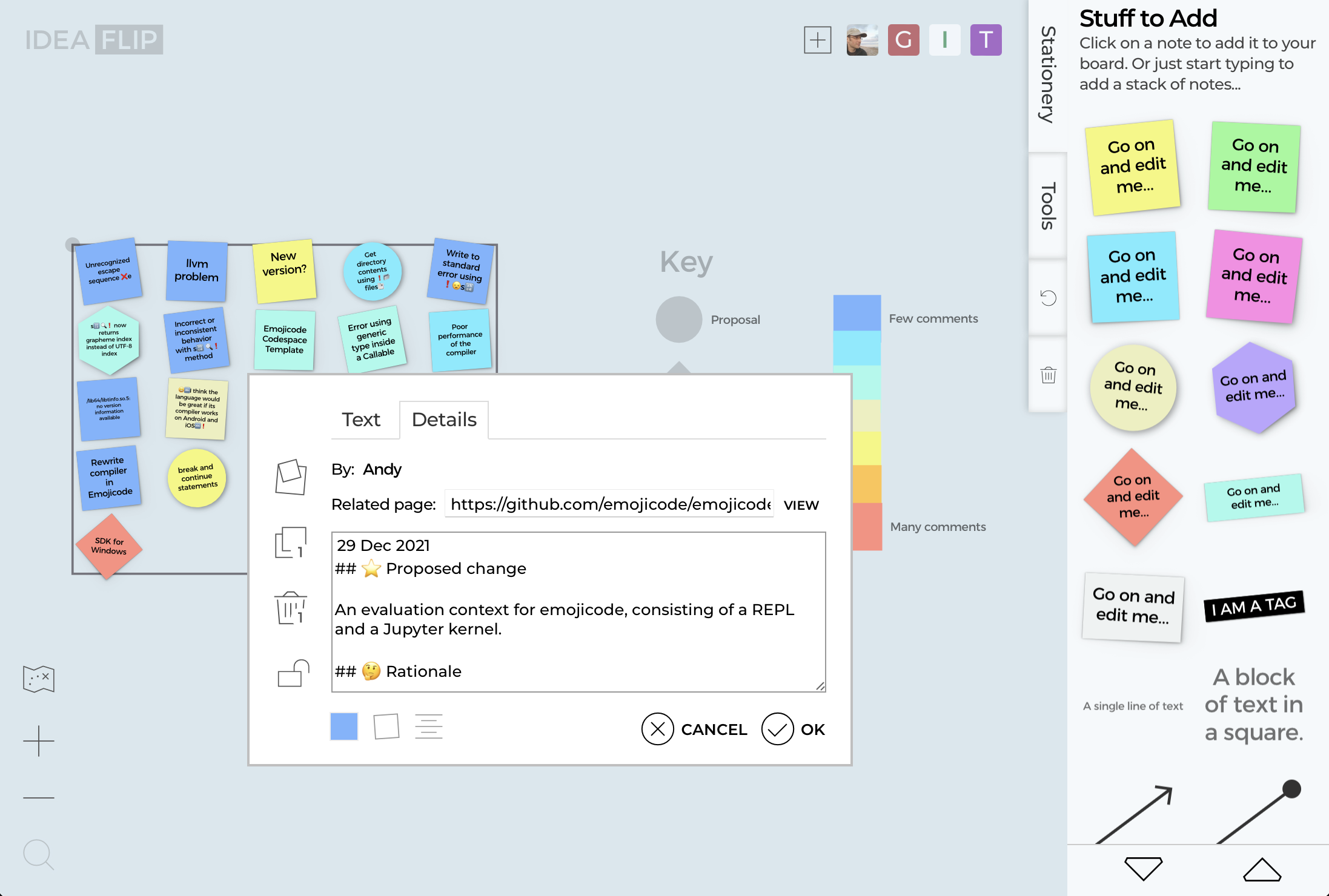Toggle the unlock padlock icon in the dialog
This screenshot has width=1329, height=896.
pos(293,673)
